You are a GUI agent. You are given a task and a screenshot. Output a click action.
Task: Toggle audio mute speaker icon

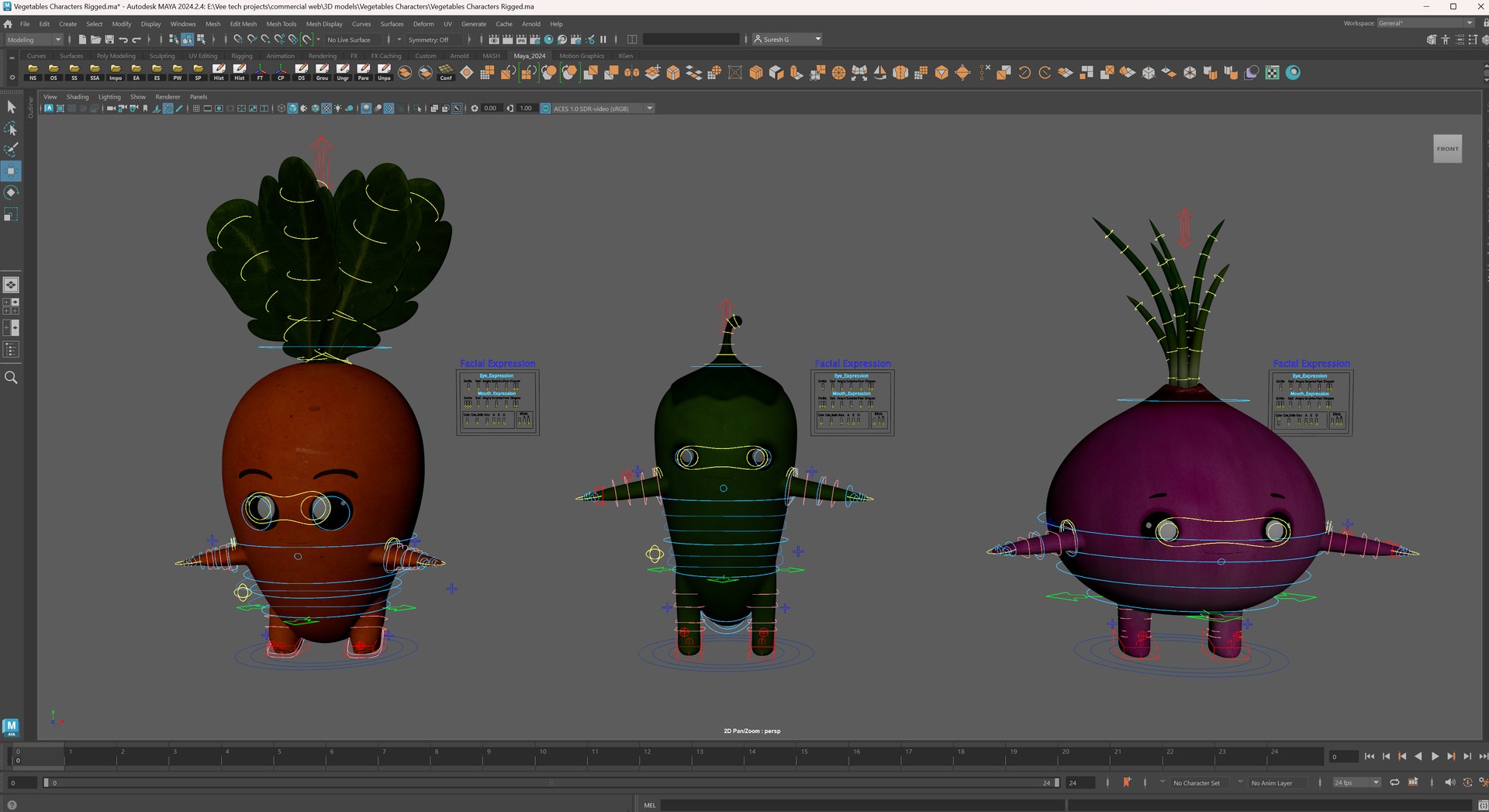click(x=1450, y=783)
